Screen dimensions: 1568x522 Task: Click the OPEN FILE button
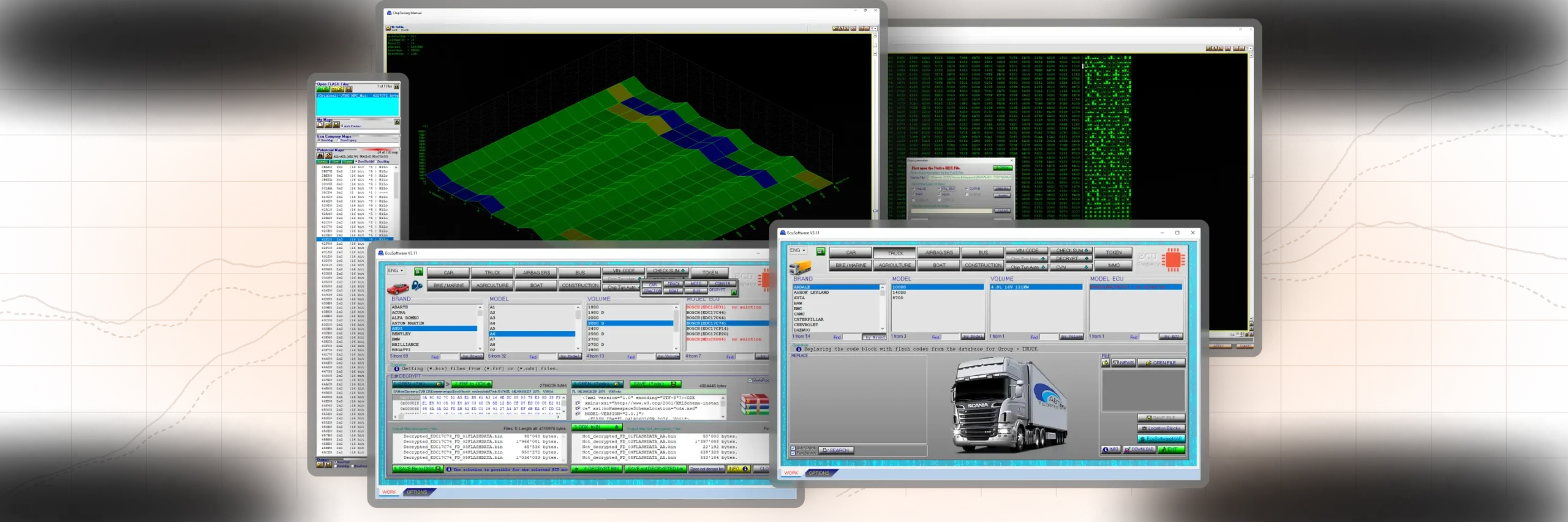point(1161,363)
